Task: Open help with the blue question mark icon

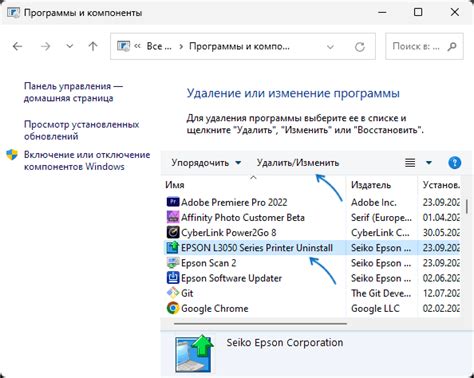Action: tap(455, 163)
